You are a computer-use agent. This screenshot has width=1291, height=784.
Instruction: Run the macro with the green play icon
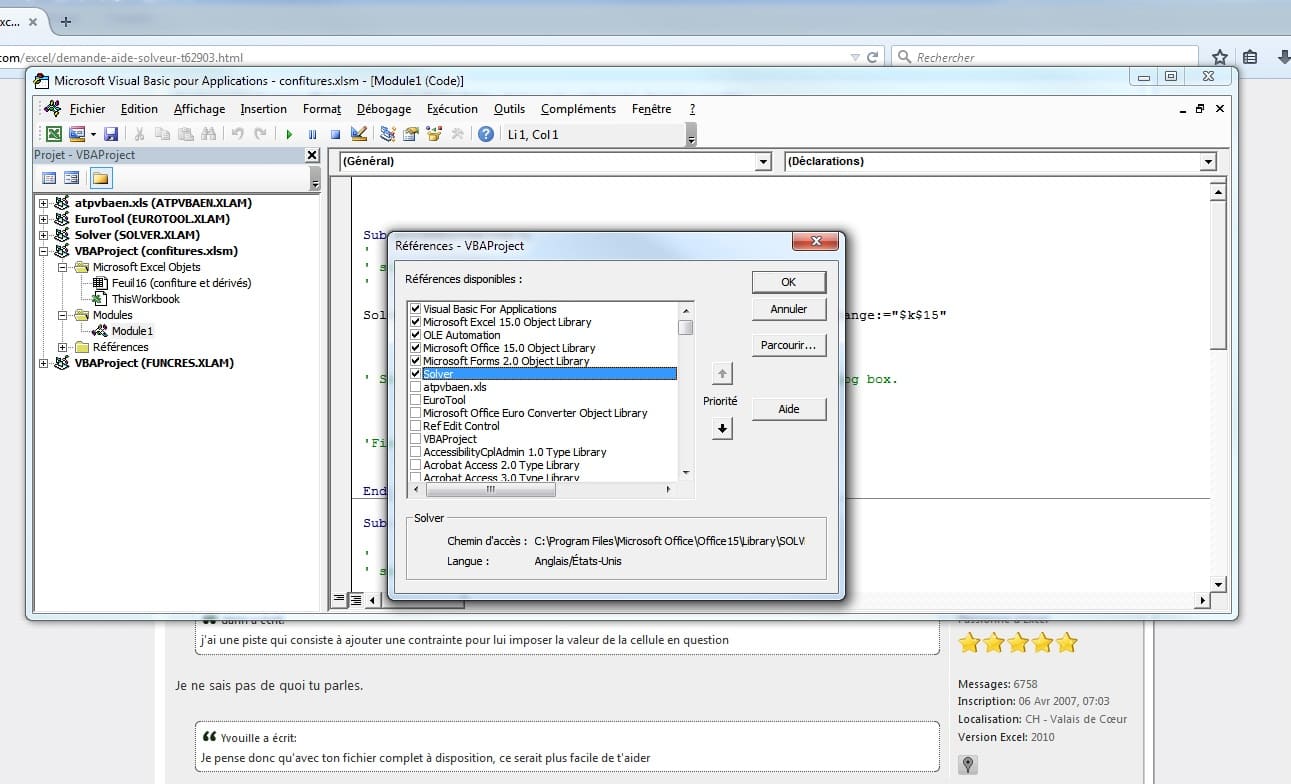tap(289, 134)
